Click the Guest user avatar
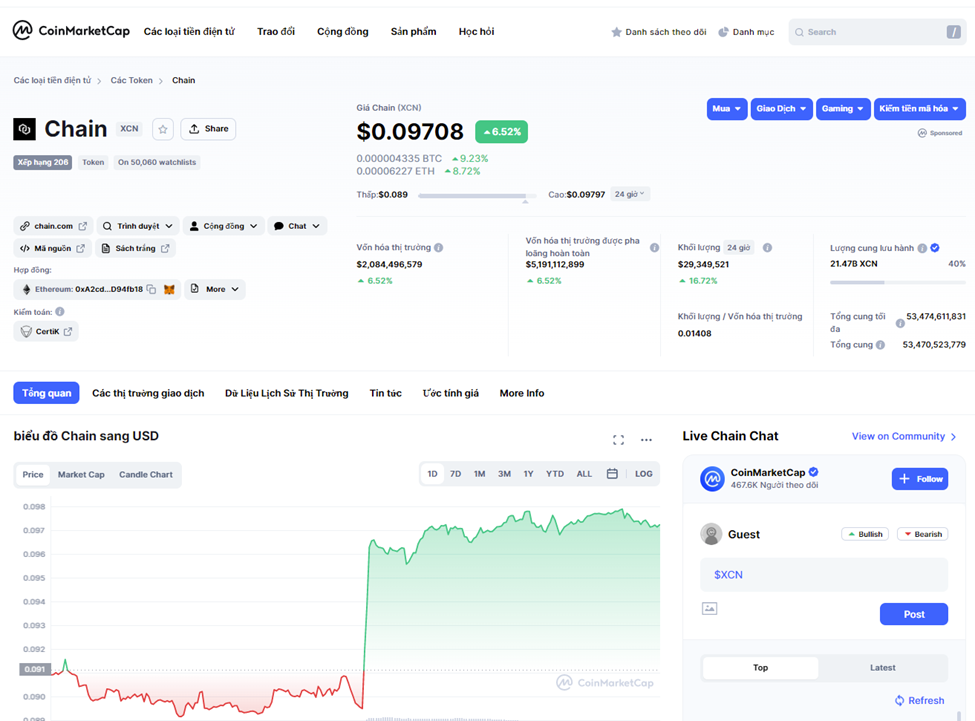 711,534
